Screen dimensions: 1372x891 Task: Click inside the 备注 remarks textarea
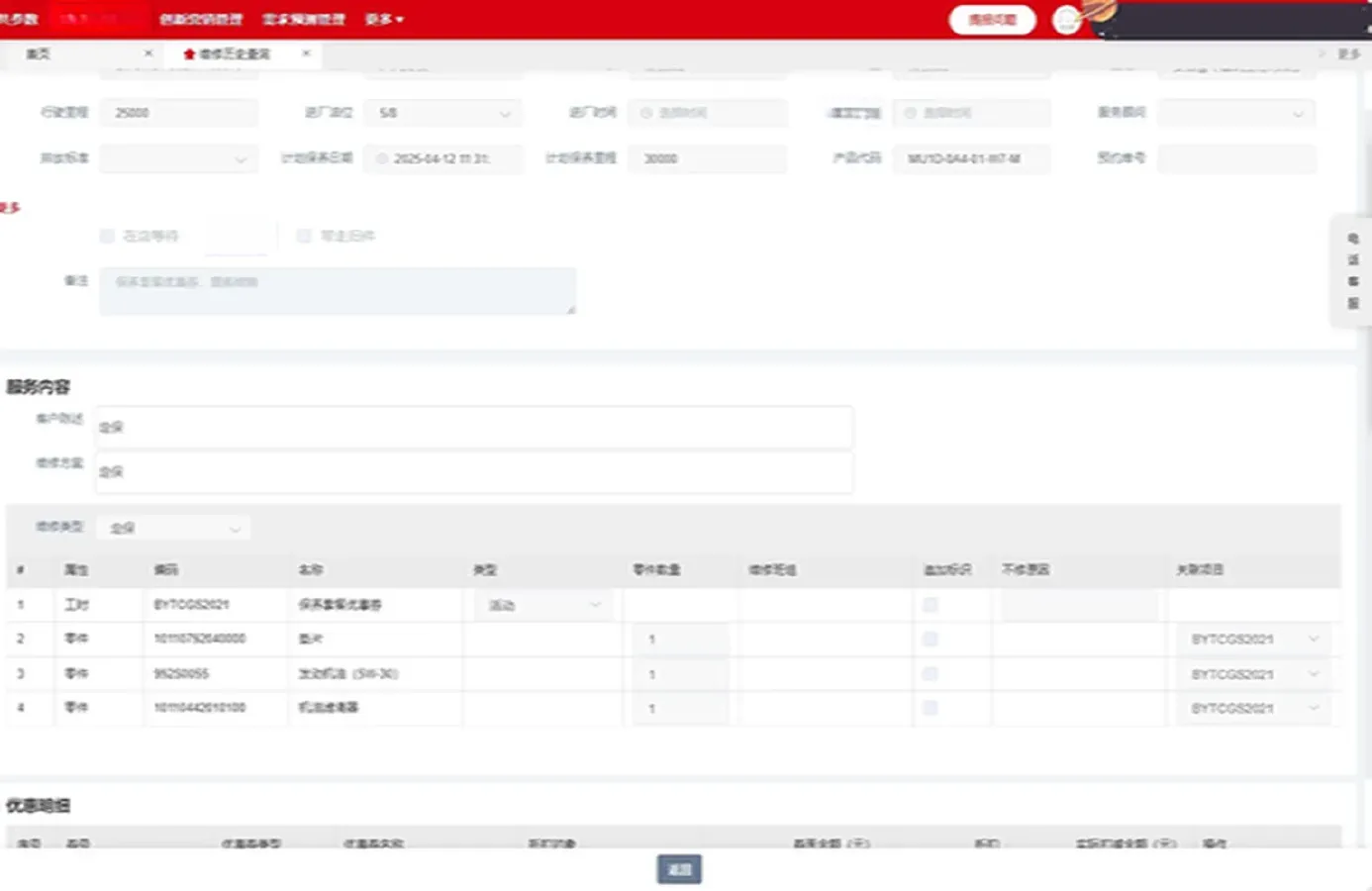pos(337,290)
